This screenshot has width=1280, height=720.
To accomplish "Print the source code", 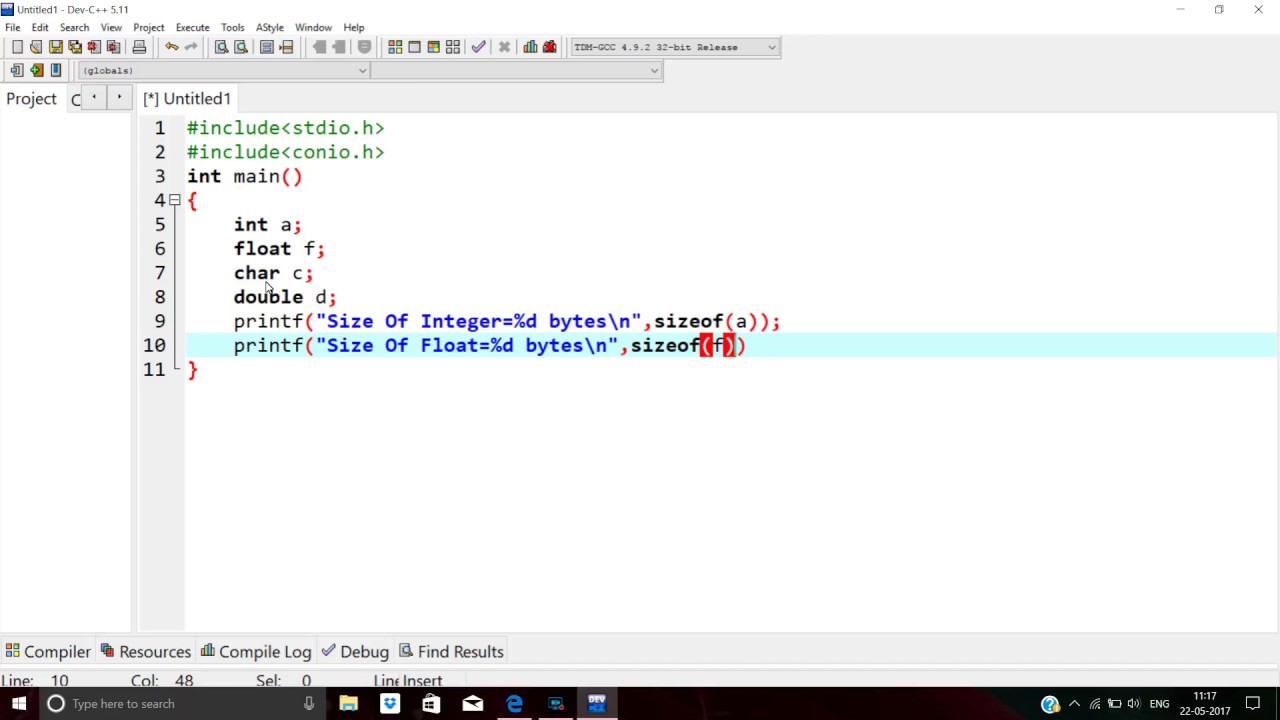I will [139, 47].
